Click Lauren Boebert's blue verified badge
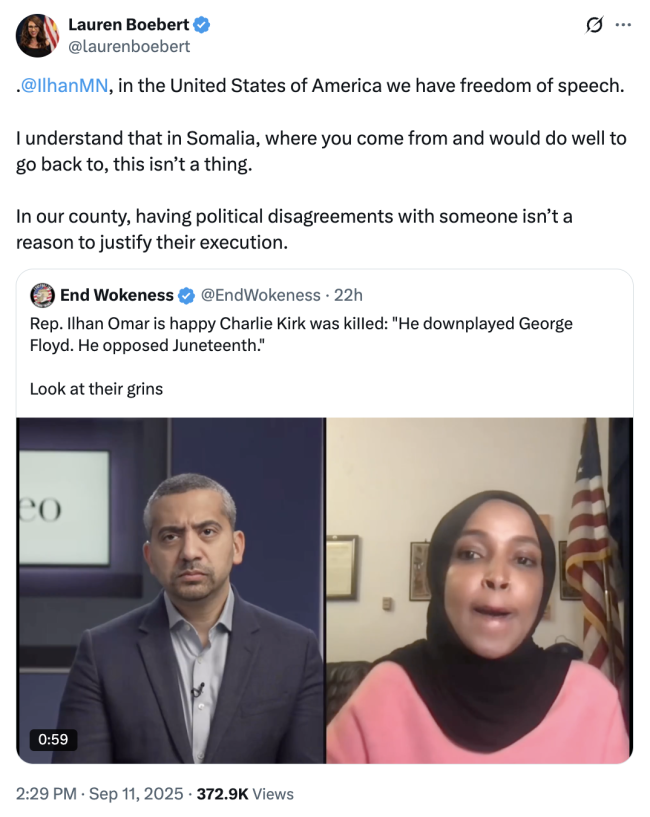The image size is (650, 817). pos(202,24)
